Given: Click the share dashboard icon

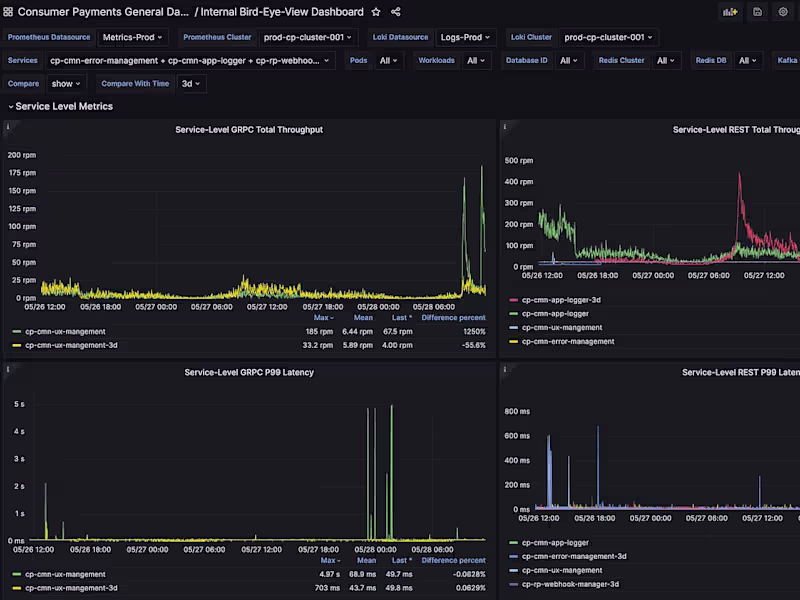Looking at the screenshot, I should (396, 12).
